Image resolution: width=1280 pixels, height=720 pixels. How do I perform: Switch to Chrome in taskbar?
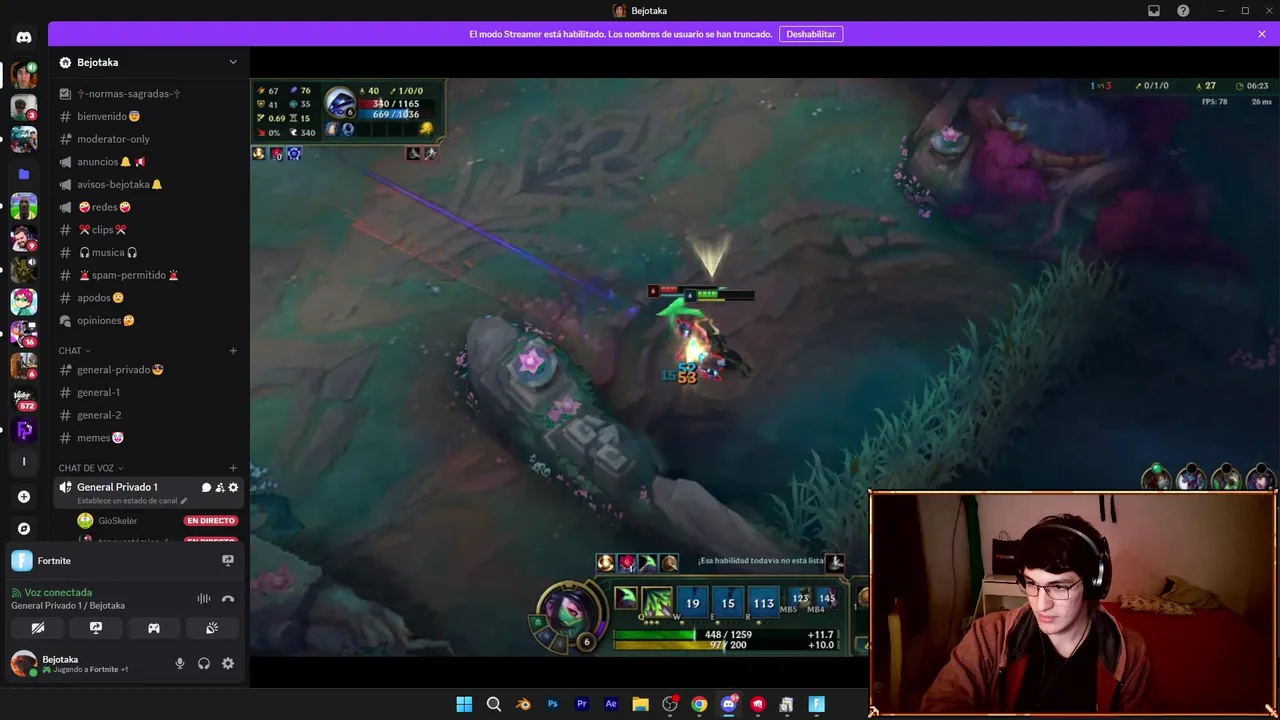699,704
